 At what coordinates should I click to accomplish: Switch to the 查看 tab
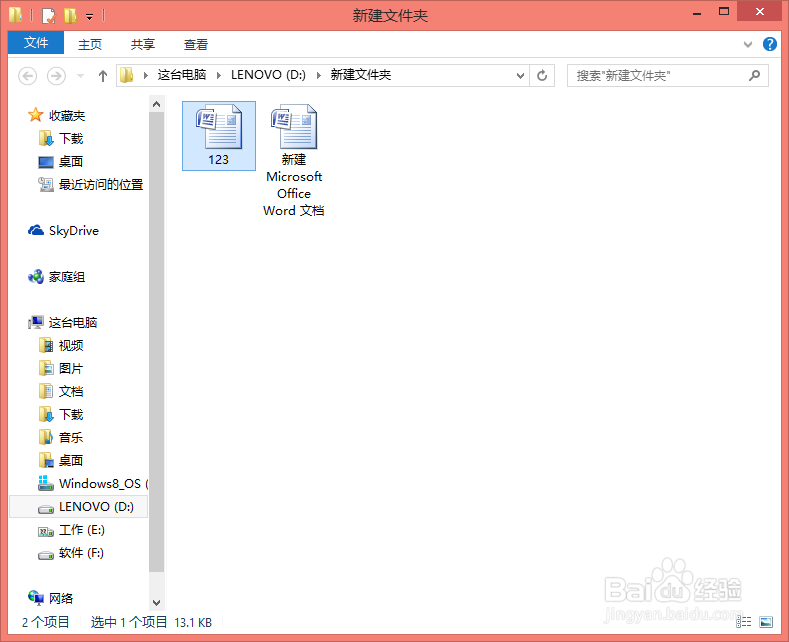(196, 44)
